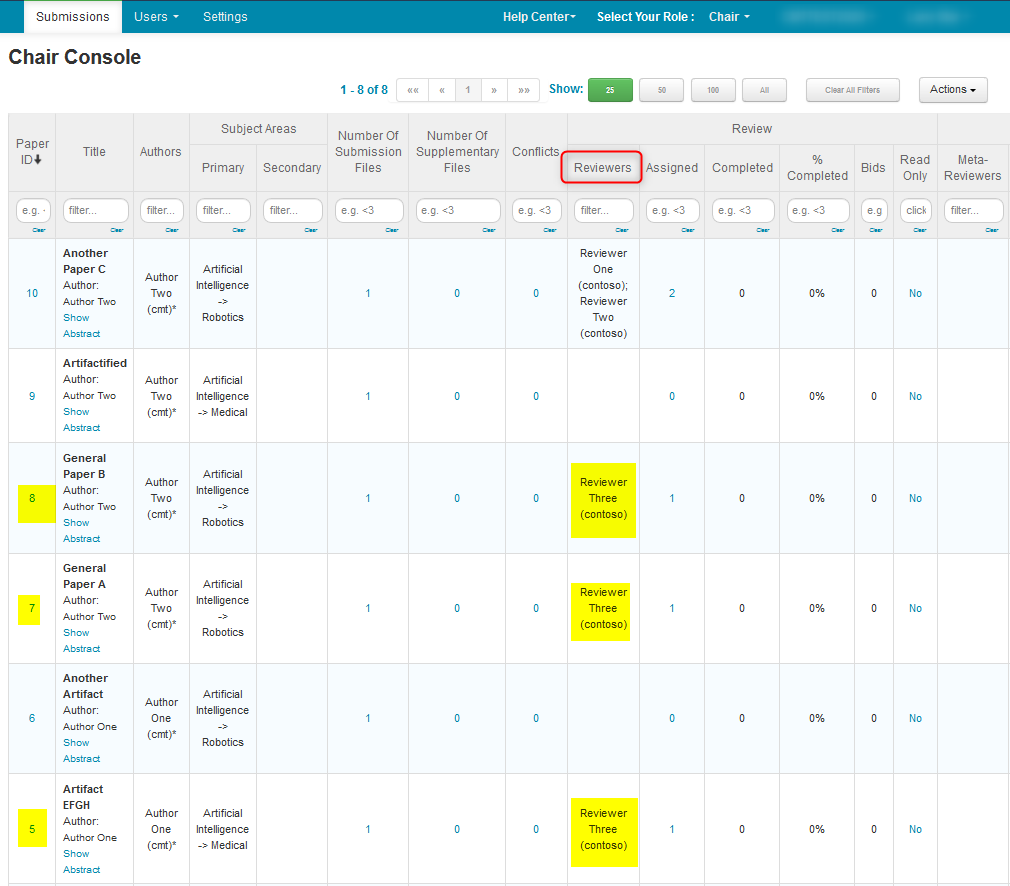Open paper ID 7
The height and width of the screenshot is (886, 1010).
pyautogui.click(x=32, y=608)
